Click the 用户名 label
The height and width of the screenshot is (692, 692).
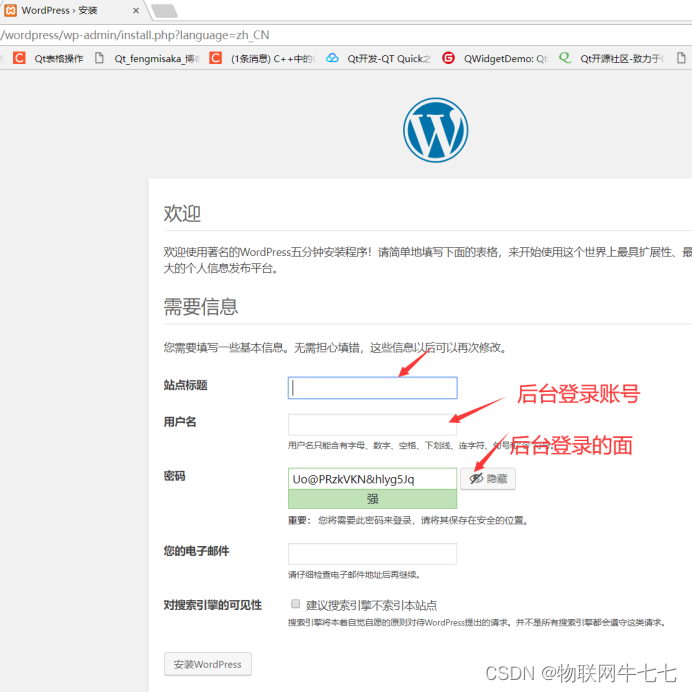pos(180,421)
